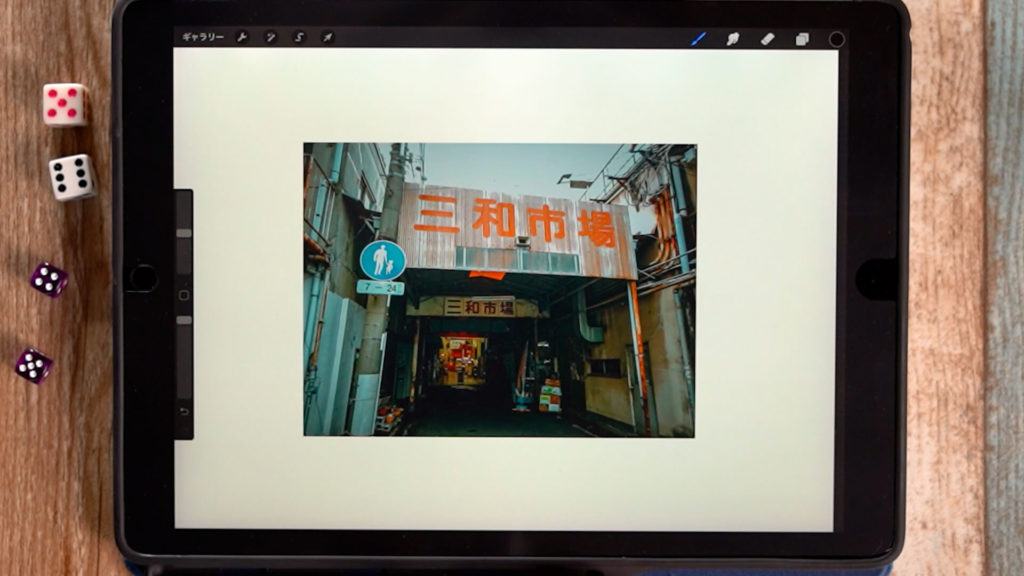The height and width of the screenshot is (576, 1024).
Task: Select the Eraser tool
Action: click(767, 39)
